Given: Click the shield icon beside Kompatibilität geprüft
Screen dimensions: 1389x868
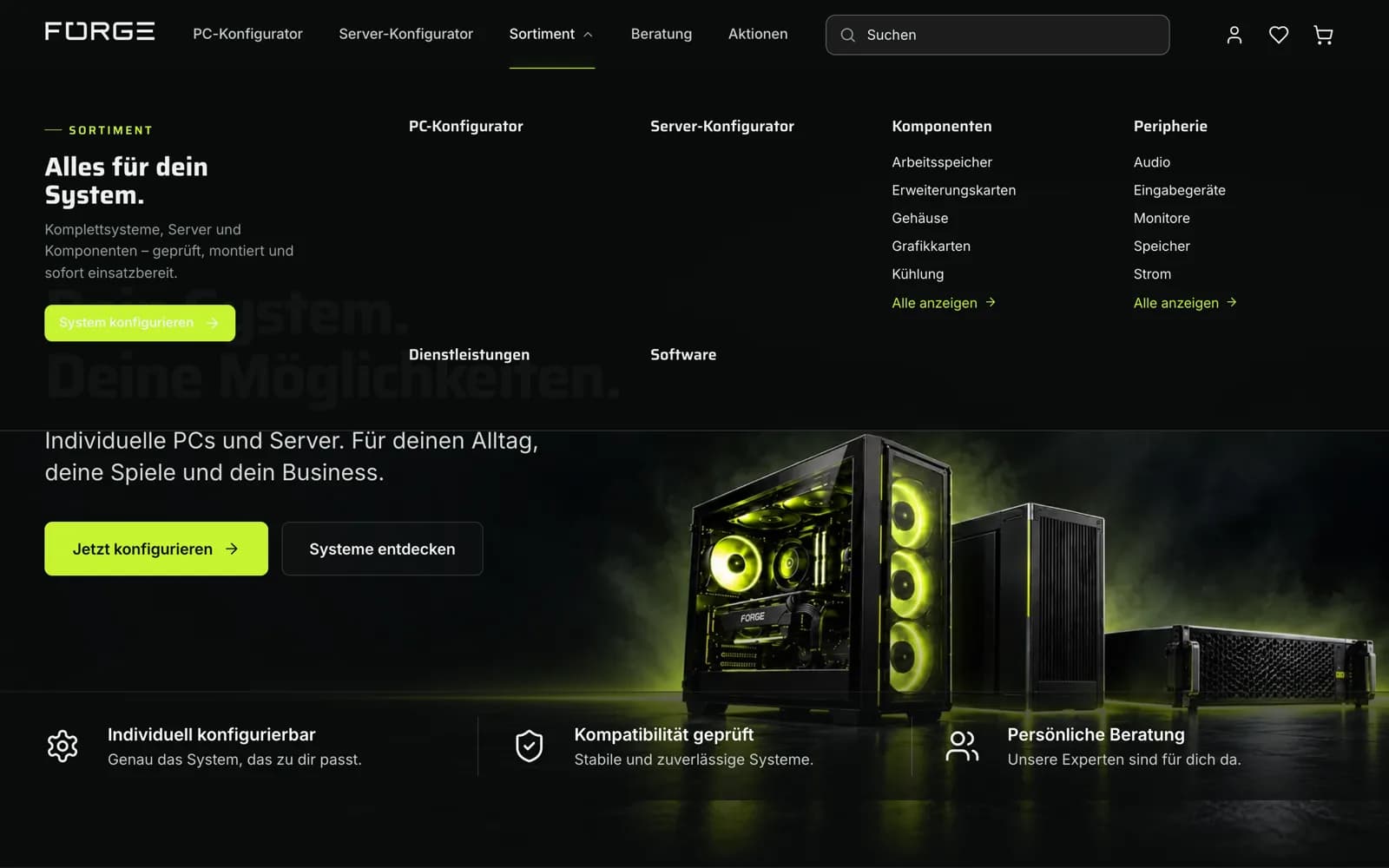Looking at the screenshot, I should (x=529, y=746).
